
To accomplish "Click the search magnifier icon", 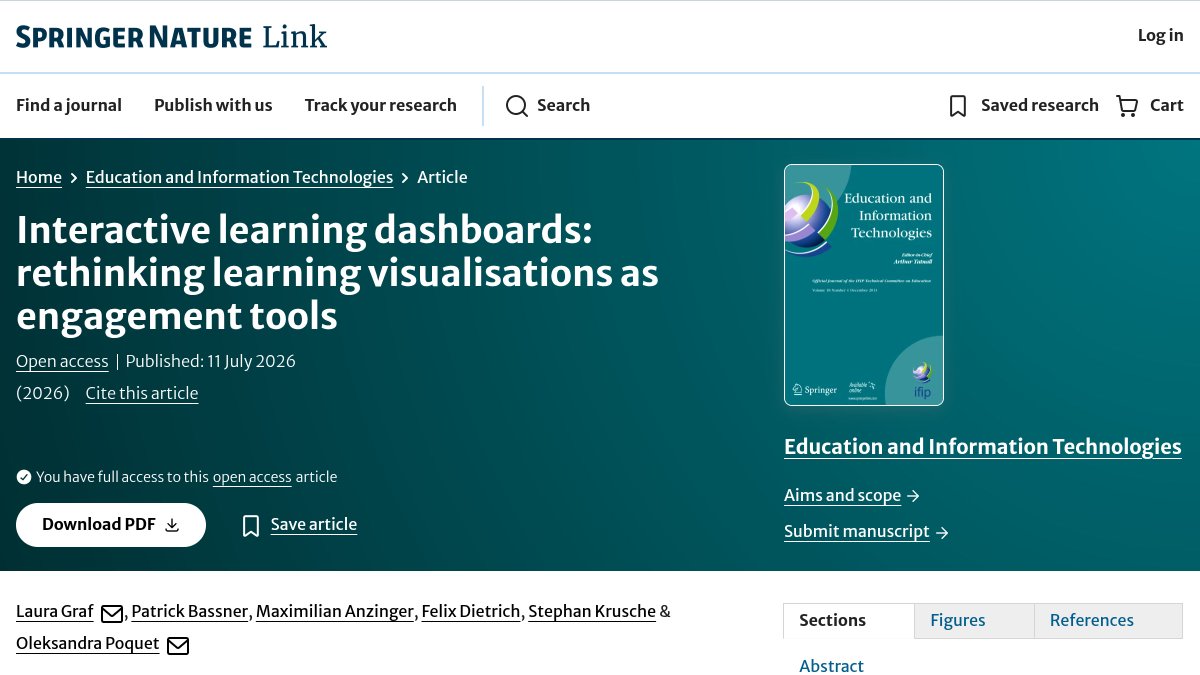I will click(x=516, y=106).
